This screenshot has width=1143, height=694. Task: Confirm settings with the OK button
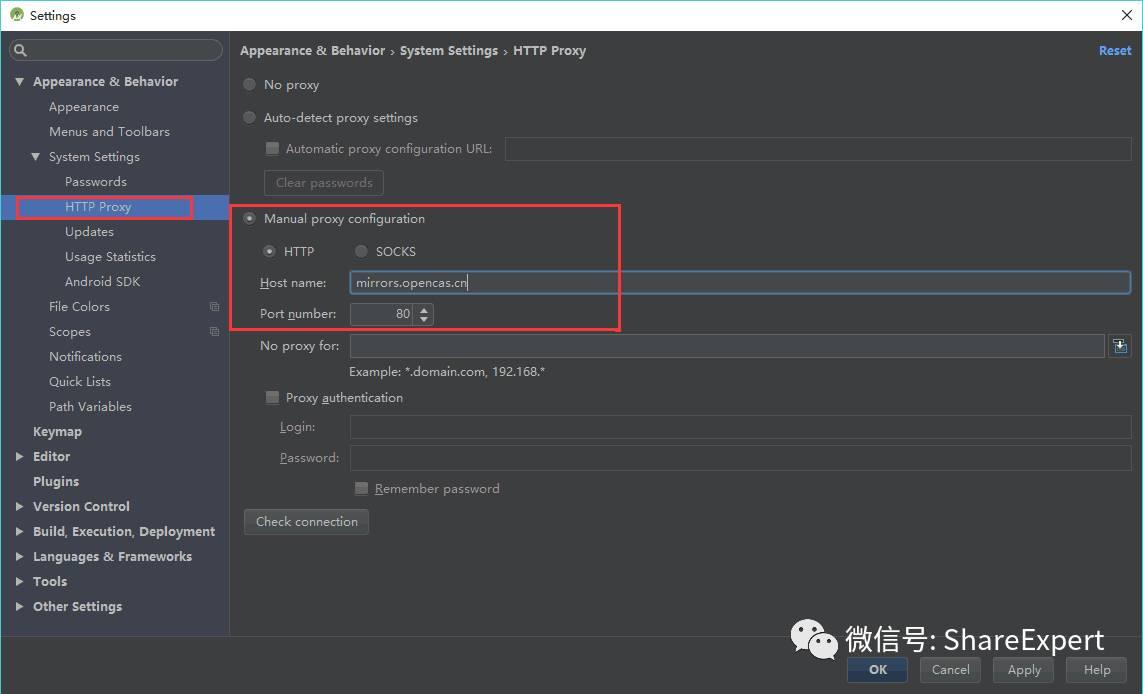click(x=878, y=670)
